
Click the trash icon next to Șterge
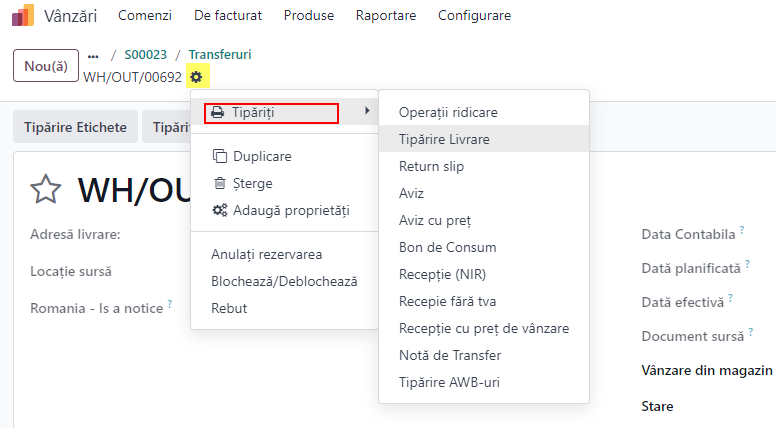pyautogui.click(x=219, y=183)
